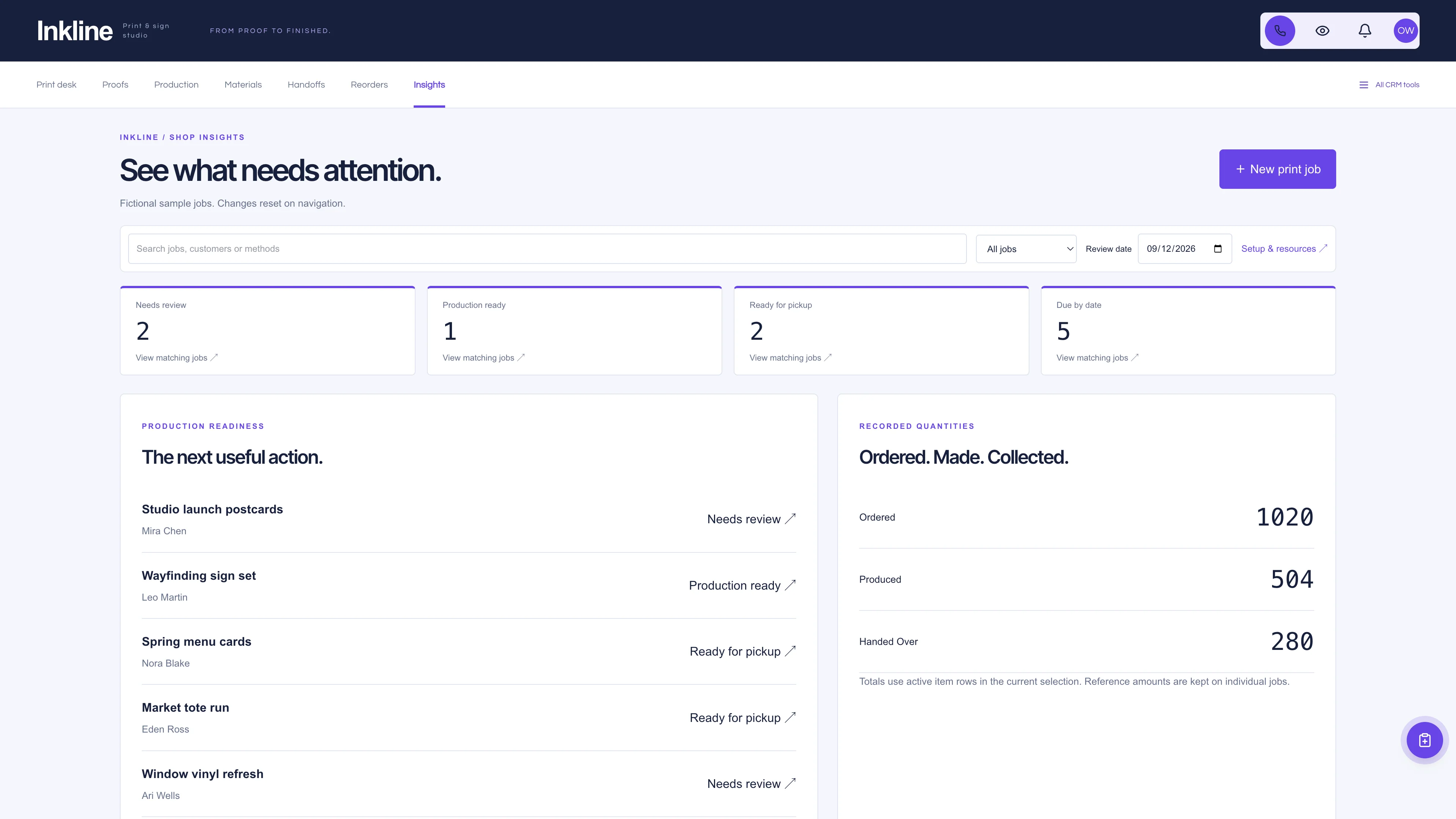Click the Window vinyl refresh job title
The width and height of the screenshot is (1456, 819).
click(x=202, y=774)
